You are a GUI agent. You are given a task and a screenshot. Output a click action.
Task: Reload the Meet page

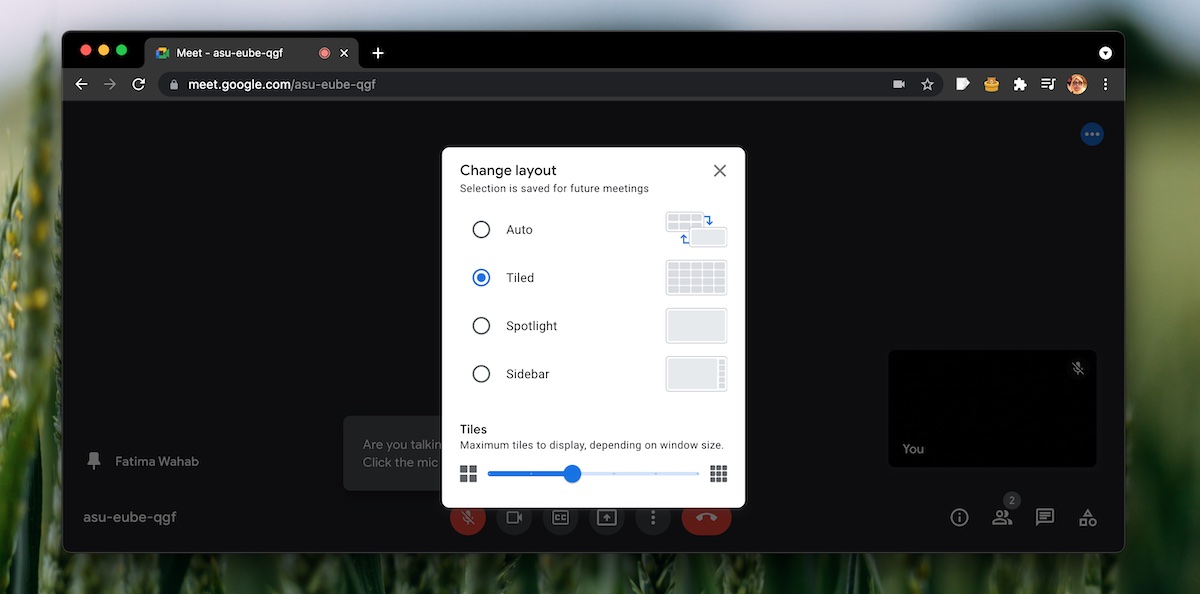coord(139,85)
